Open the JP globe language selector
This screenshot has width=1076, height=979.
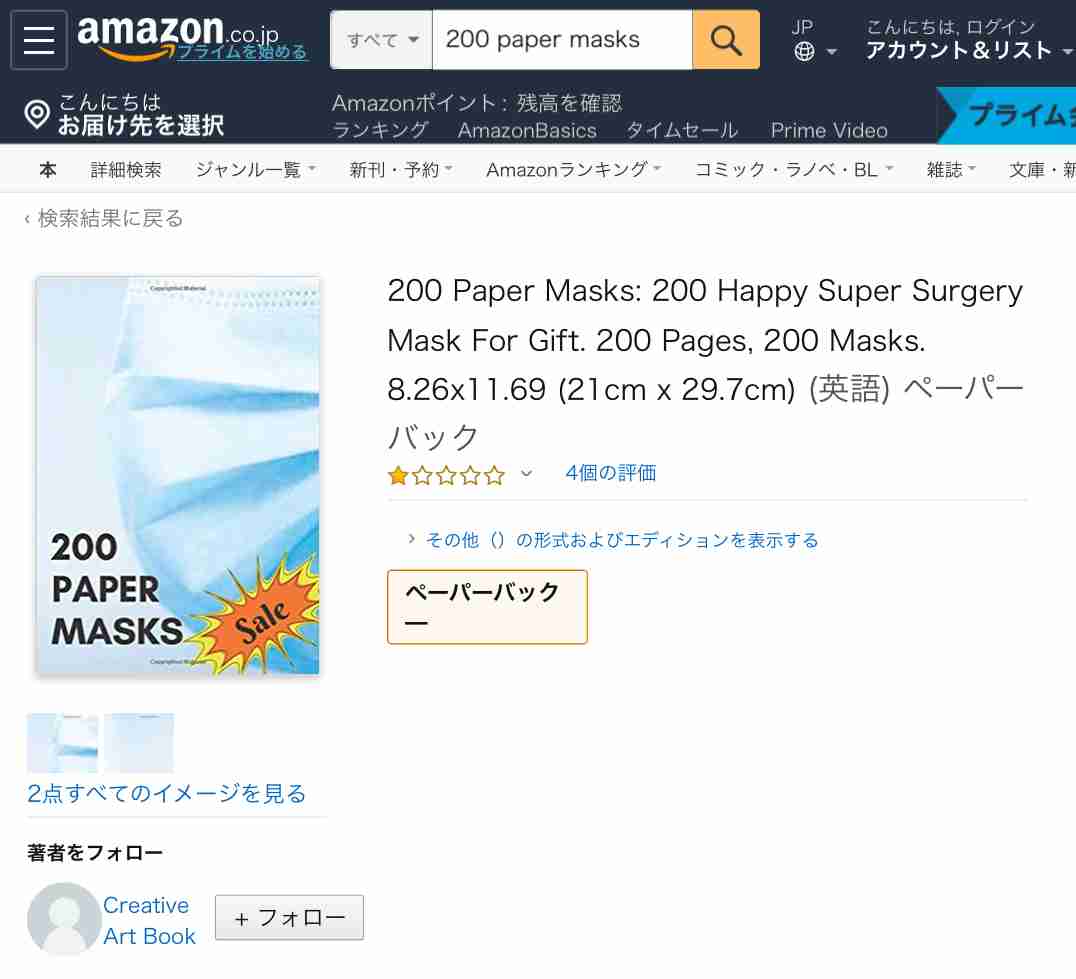[814, 40]
